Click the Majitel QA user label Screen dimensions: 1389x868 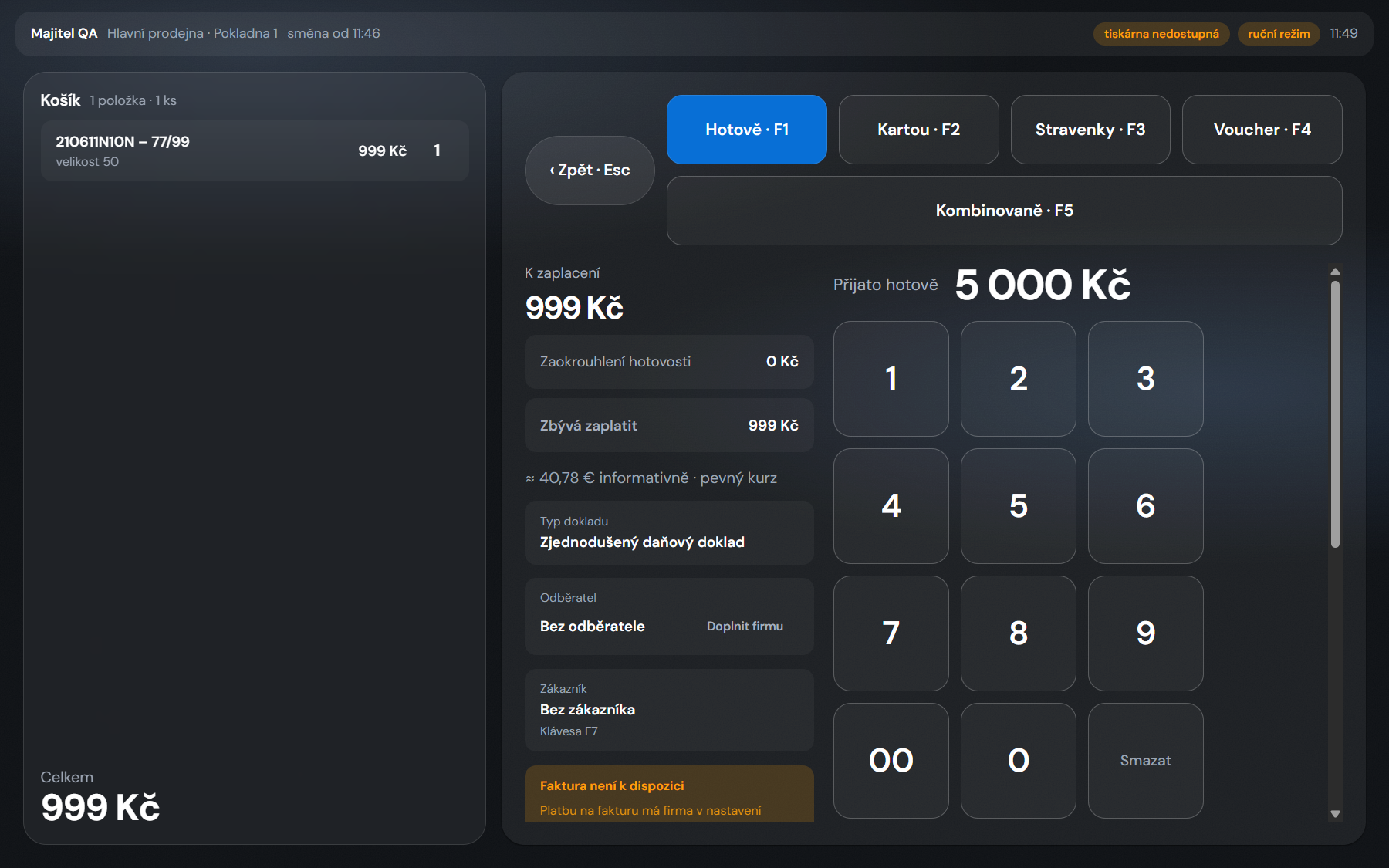pos(64,33)
